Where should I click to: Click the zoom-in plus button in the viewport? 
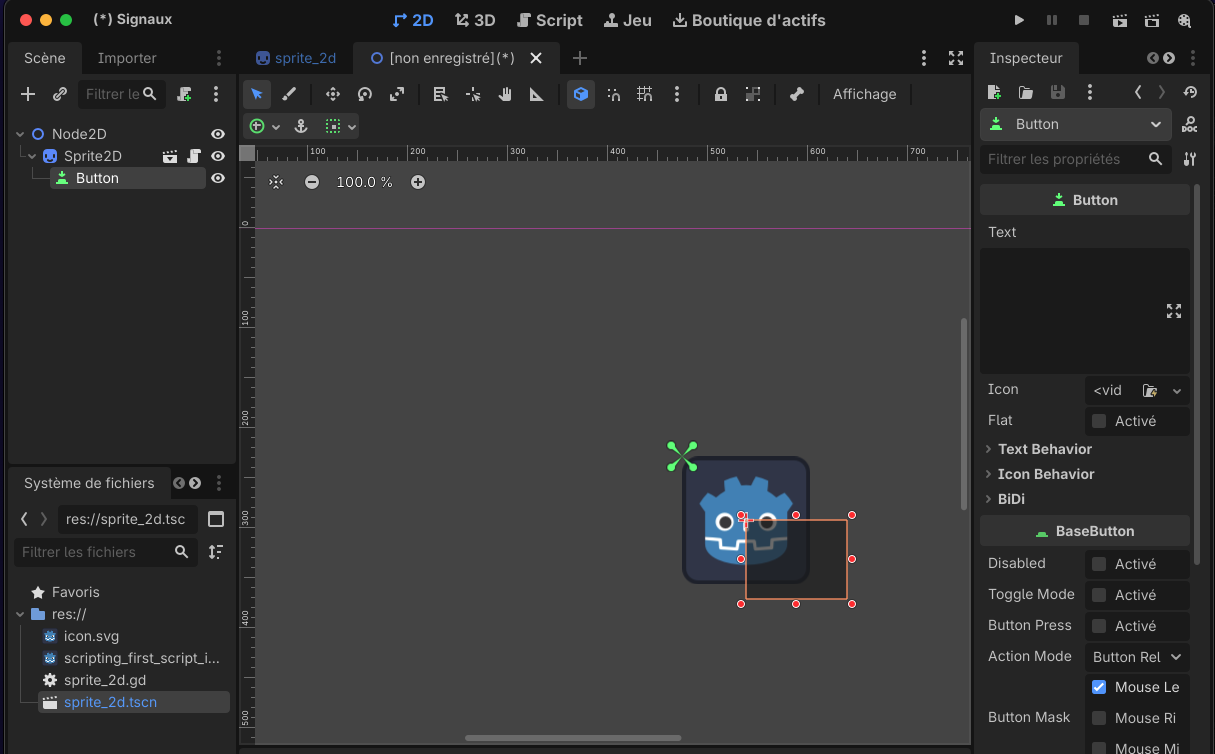418,182
